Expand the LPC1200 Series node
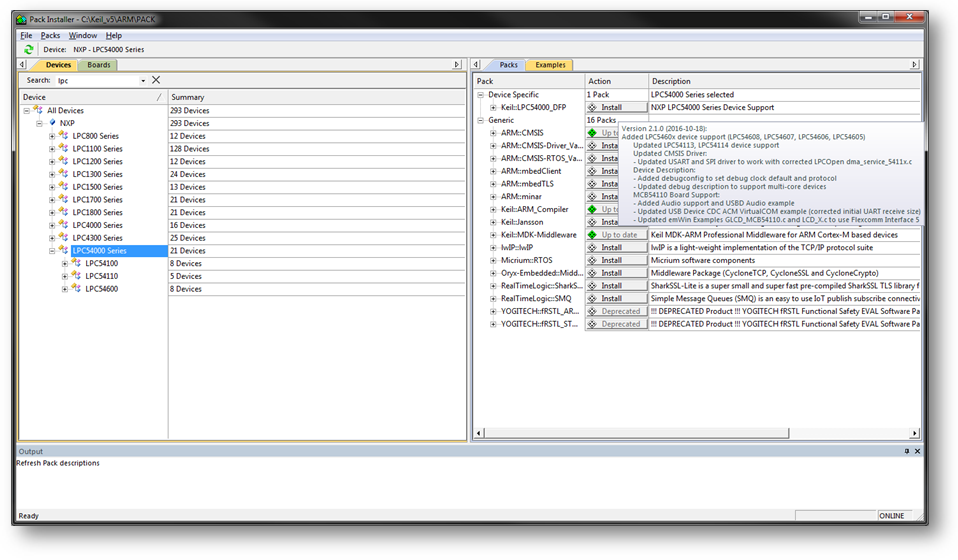Screen dimensions: 958x560 52,162
